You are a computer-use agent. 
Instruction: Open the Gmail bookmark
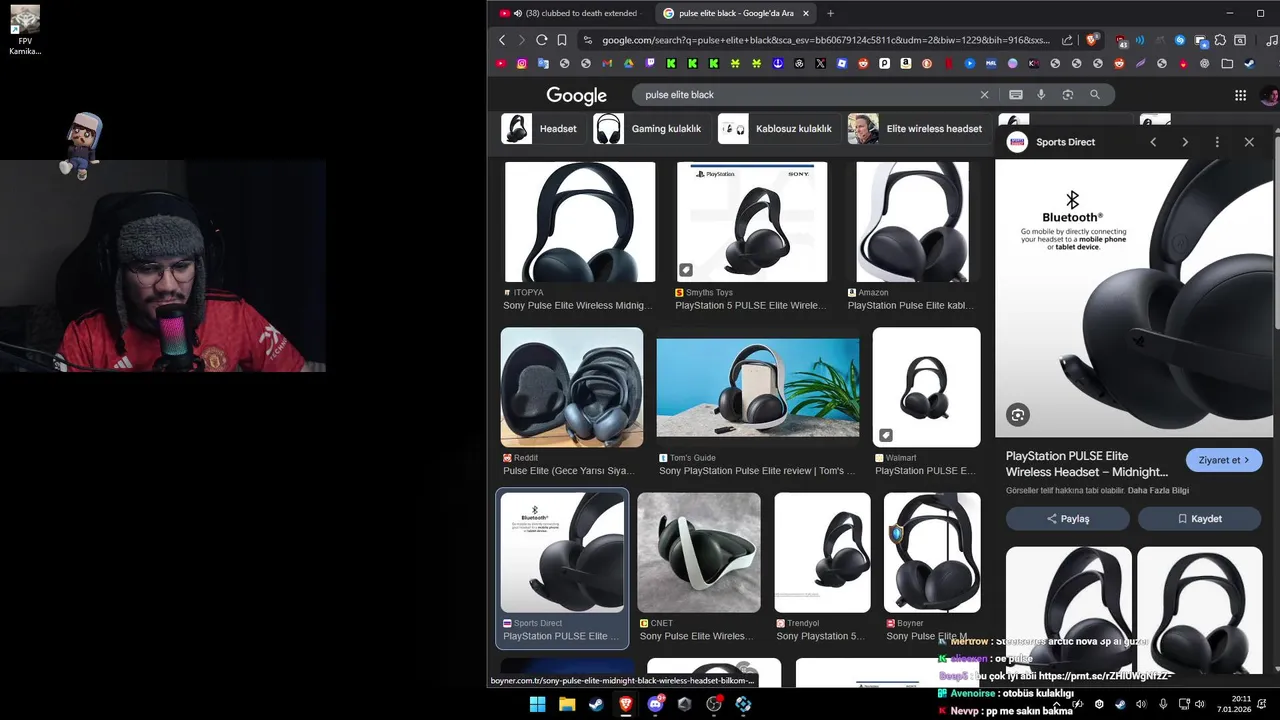607,63
